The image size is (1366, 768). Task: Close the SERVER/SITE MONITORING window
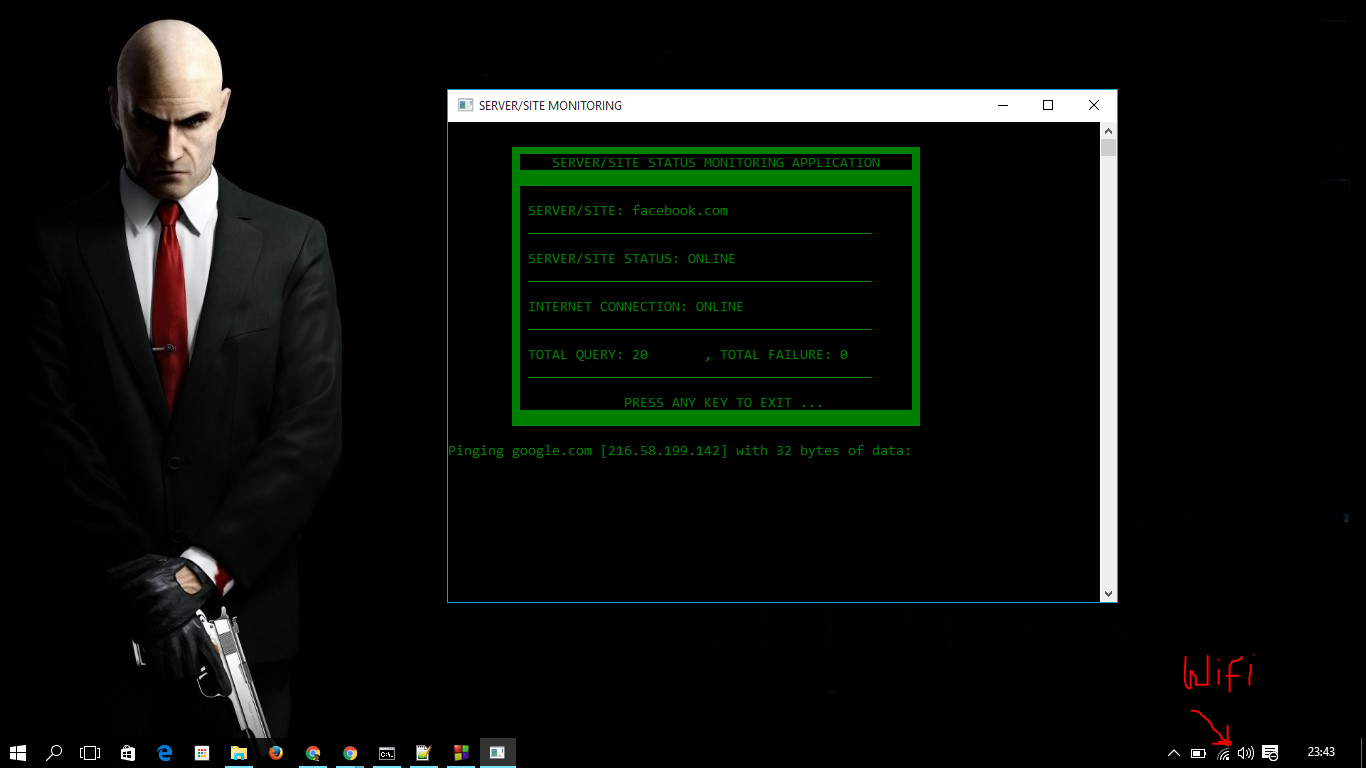[1094, 105]
